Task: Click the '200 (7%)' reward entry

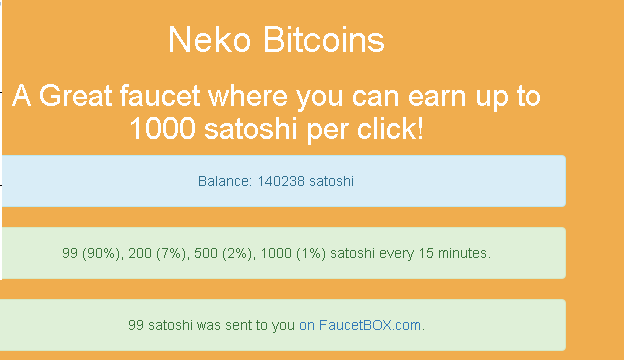Action: 159,253
